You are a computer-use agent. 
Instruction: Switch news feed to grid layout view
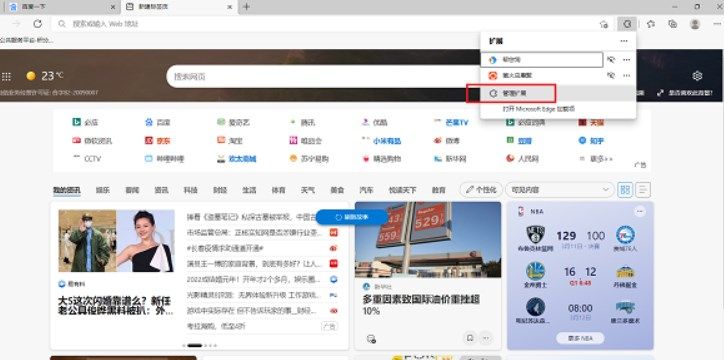625,190
